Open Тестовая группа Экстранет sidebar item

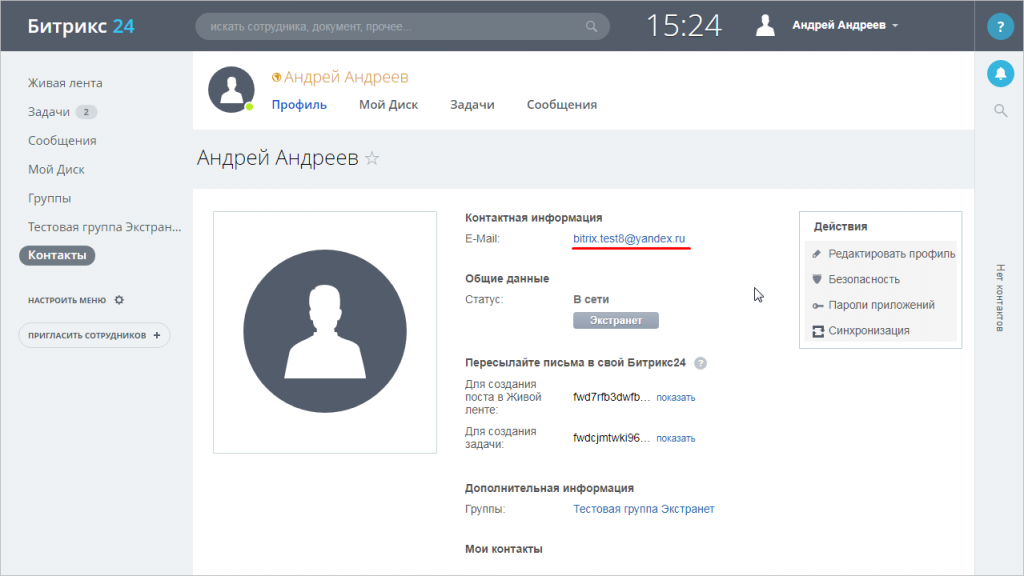[x=104, y=227]
